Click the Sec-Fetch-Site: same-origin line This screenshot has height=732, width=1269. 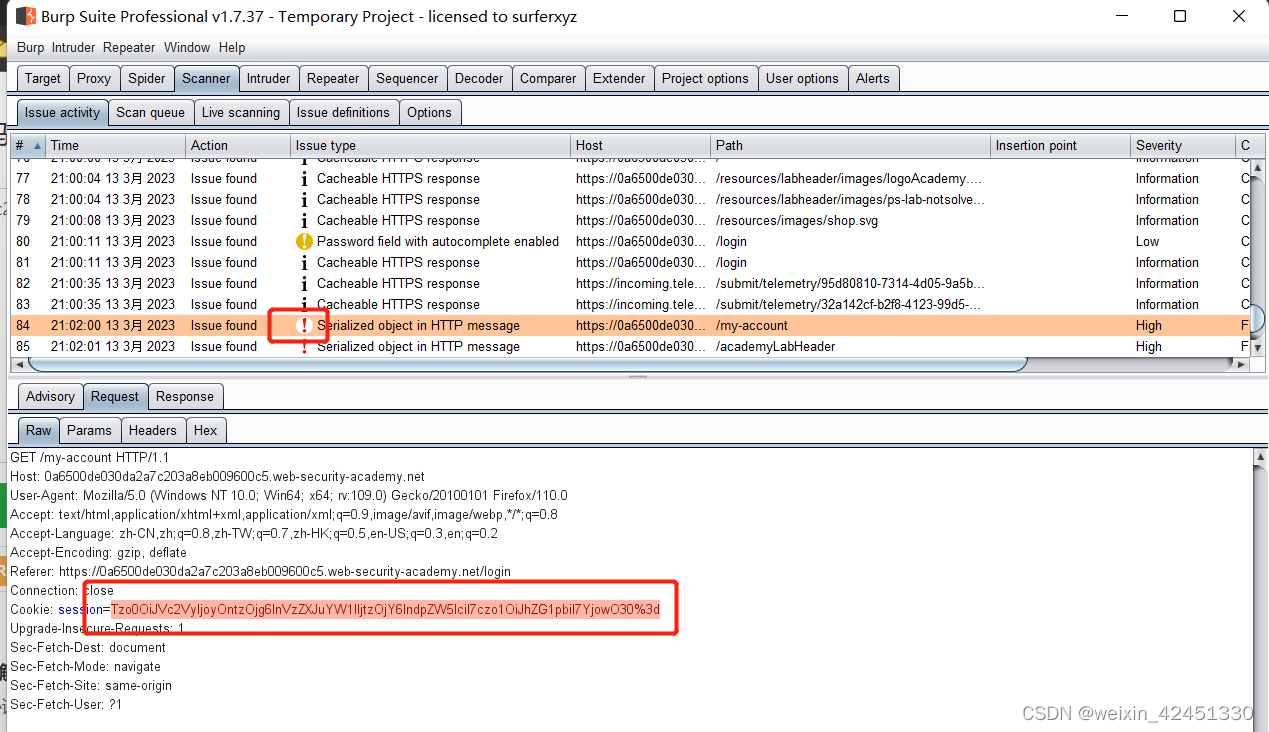click(91, 686)
